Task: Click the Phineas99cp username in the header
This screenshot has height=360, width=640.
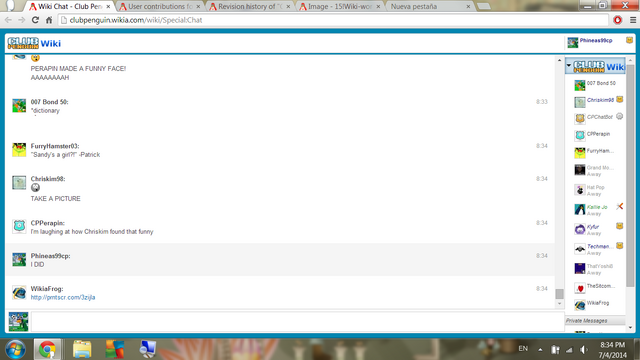Action: pyautogui.click(x=596, y=40)
